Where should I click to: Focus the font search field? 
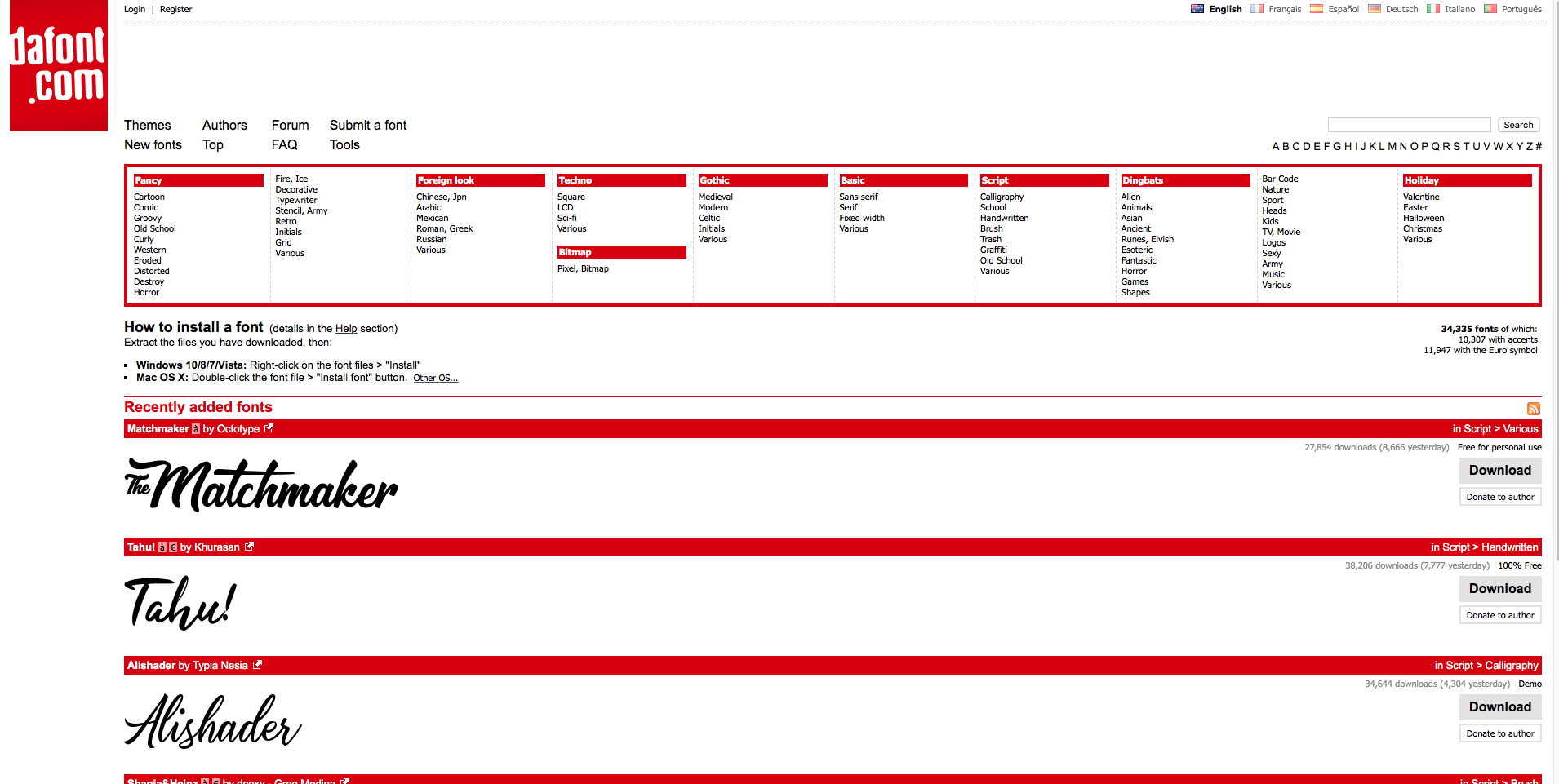click(x=1409, y=125)
